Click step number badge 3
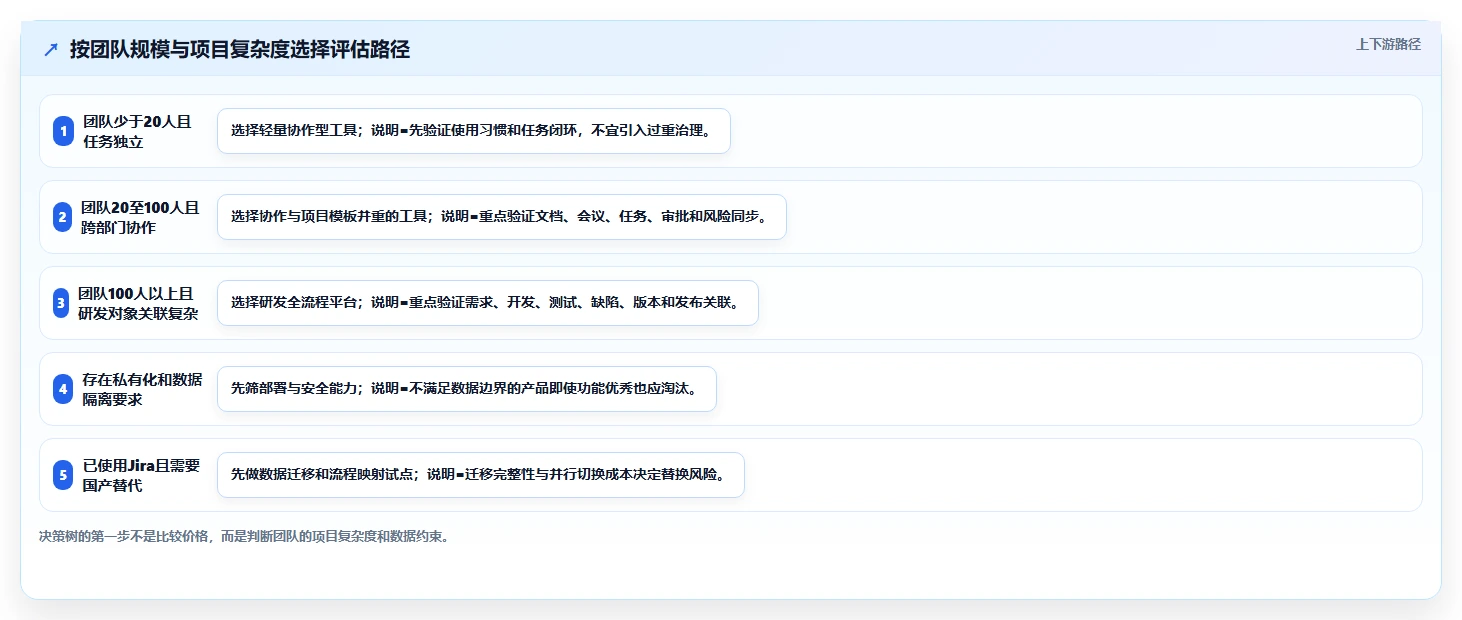This screenshot has width=1462, height=620. click(61, 303)
